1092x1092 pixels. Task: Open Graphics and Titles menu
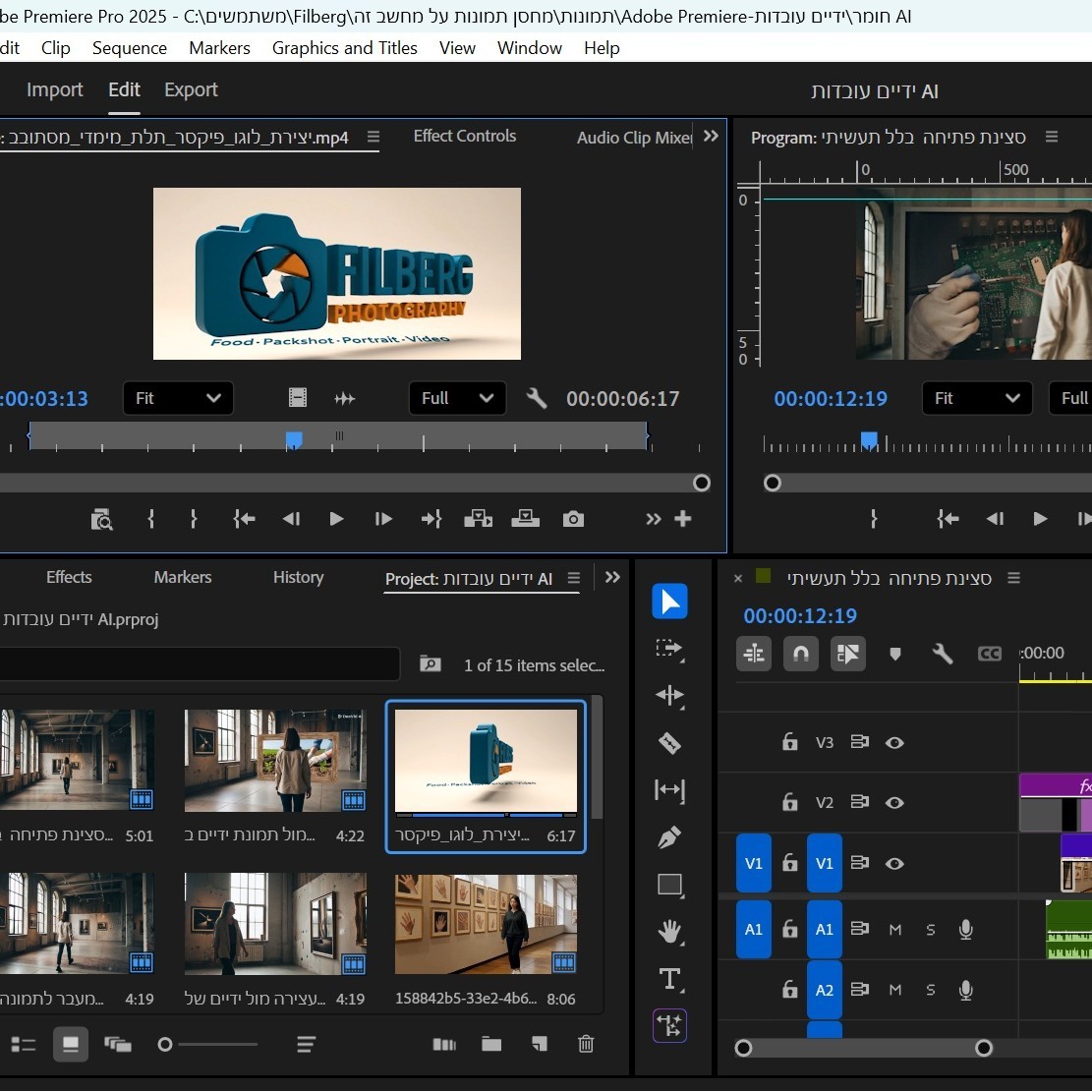click(345, 48)
